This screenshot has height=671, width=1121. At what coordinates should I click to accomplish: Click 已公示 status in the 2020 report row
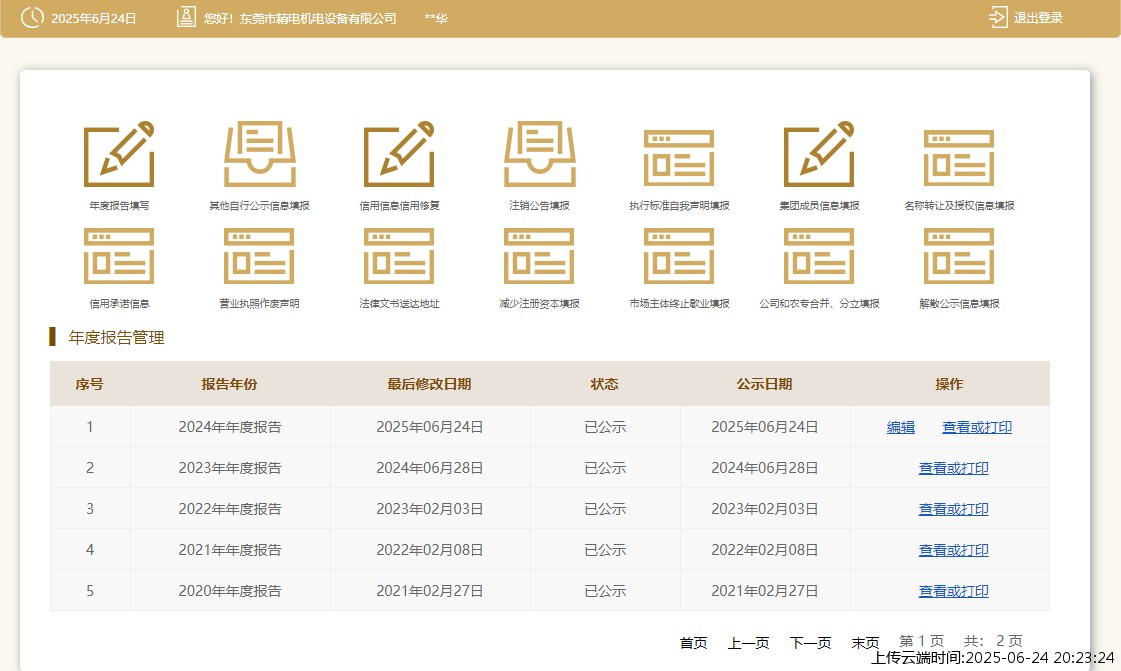tap(605, 591)
